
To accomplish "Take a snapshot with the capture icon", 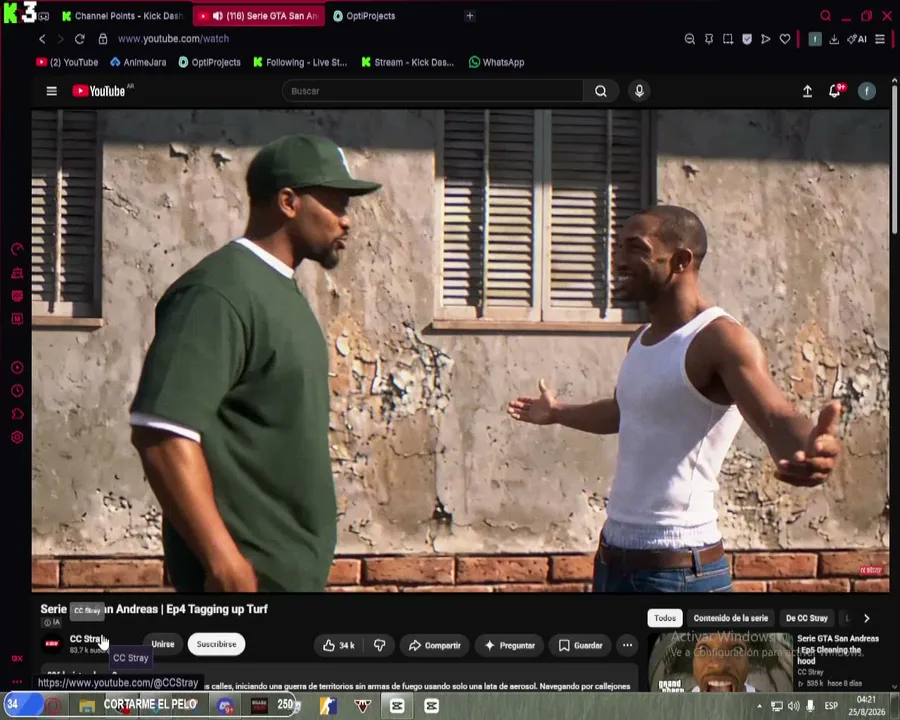I will pos(728,39).
